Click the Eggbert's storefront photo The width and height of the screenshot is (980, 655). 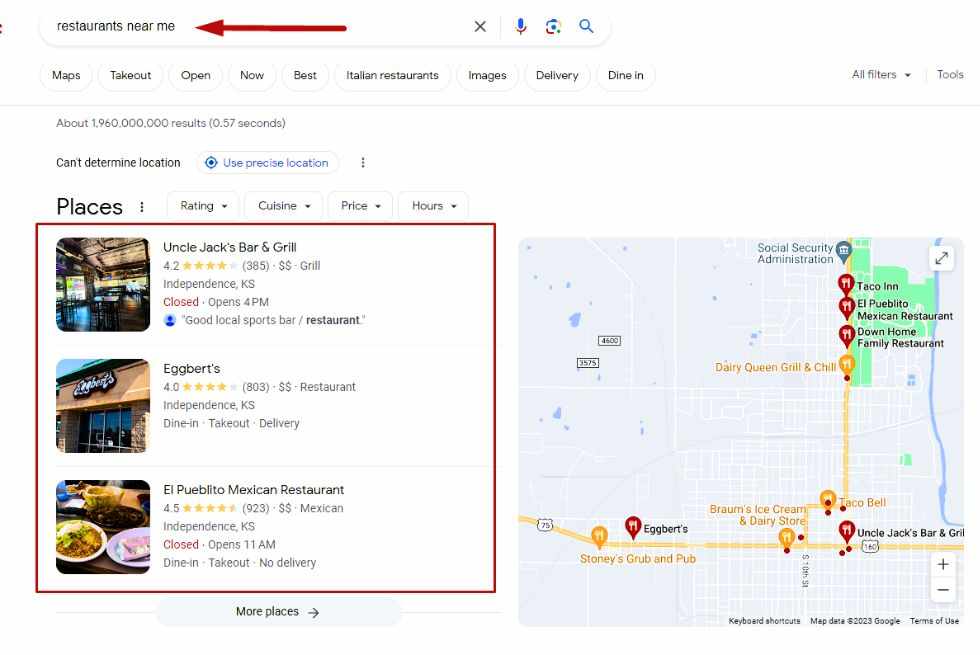[x=103, y=406]
